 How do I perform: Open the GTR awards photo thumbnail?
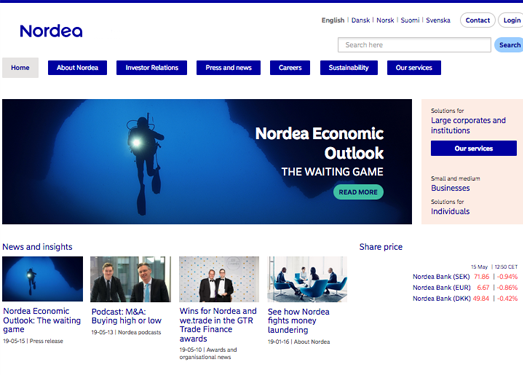tap(219, 279)
